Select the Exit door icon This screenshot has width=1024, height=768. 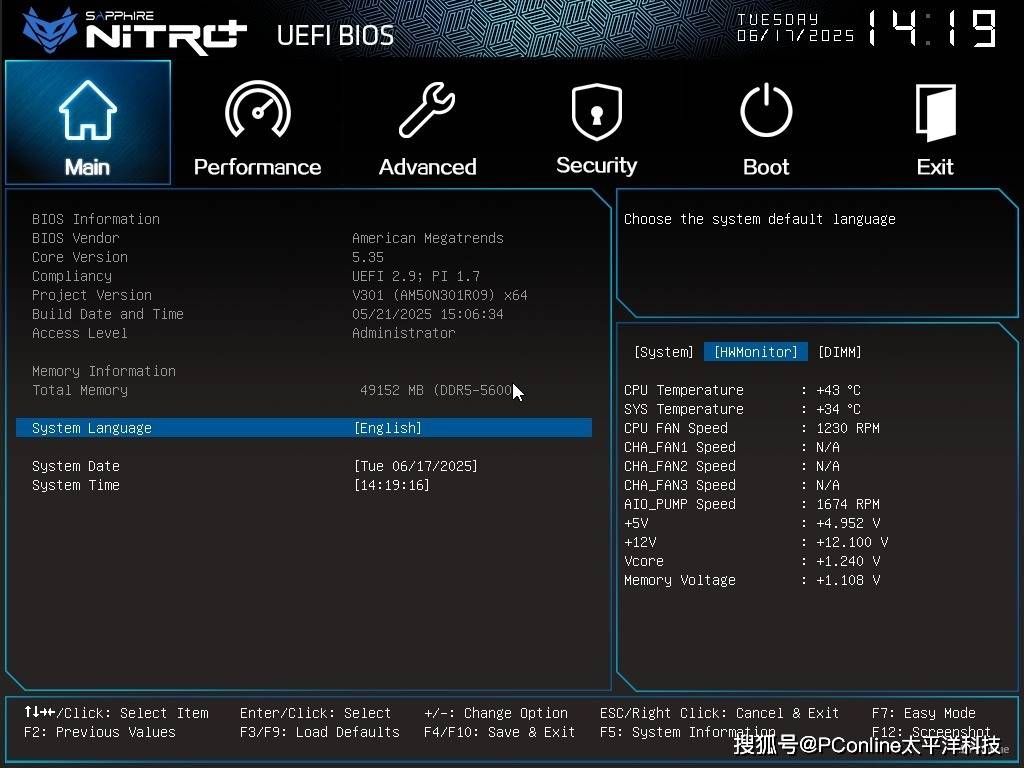point(935,111)
